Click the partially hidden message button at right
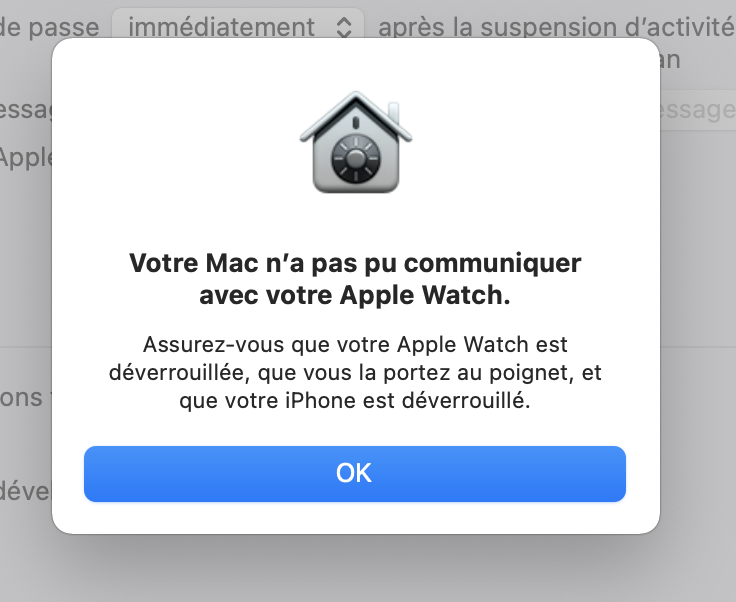Viewport: 736px width, 602px height. [698, 110]
